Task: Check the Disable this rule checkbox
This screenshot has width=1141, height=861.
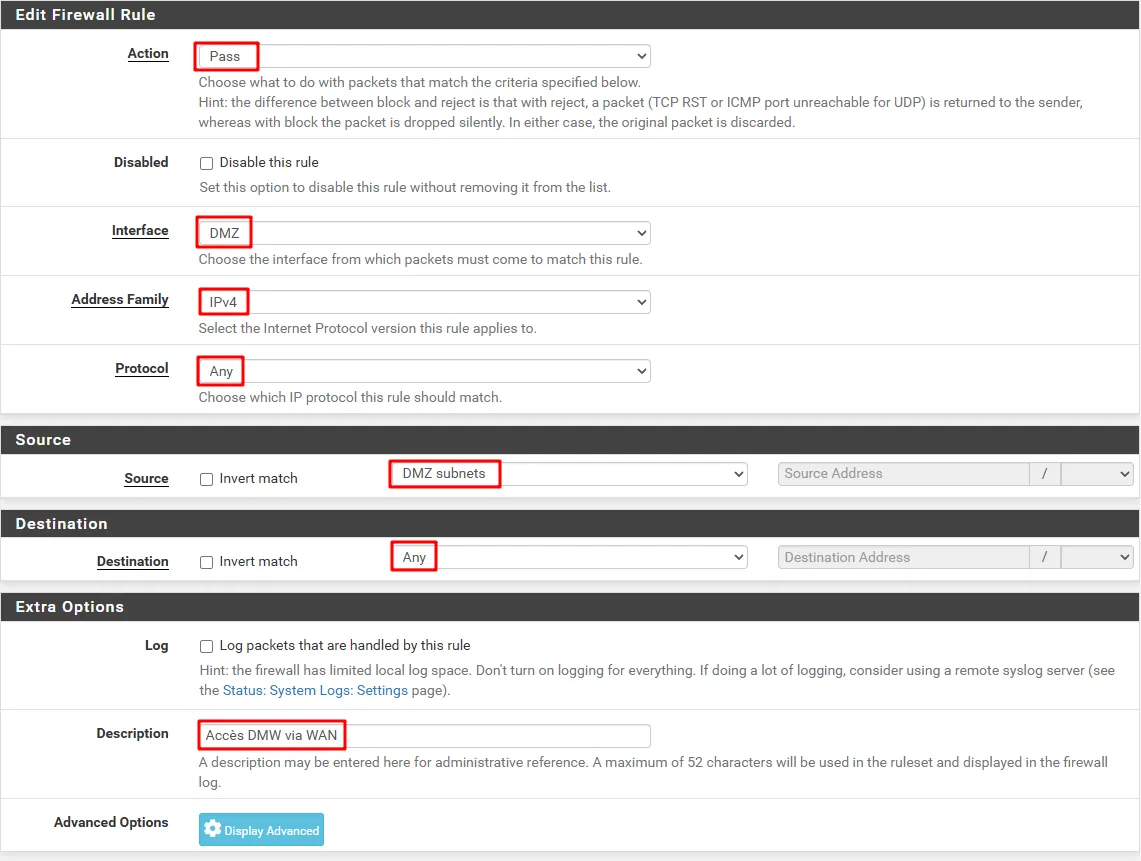Action: tap(207, 163)
